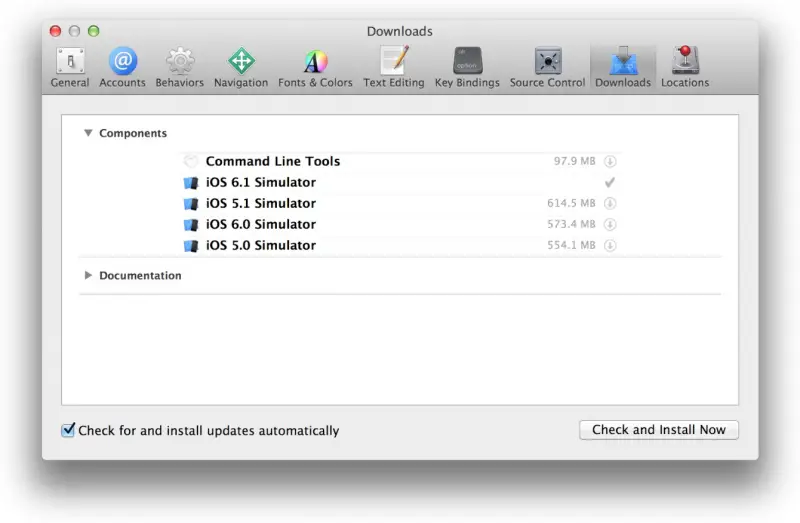
Task: Click the 97.9 MB size value
Action: tap(574, 161)
